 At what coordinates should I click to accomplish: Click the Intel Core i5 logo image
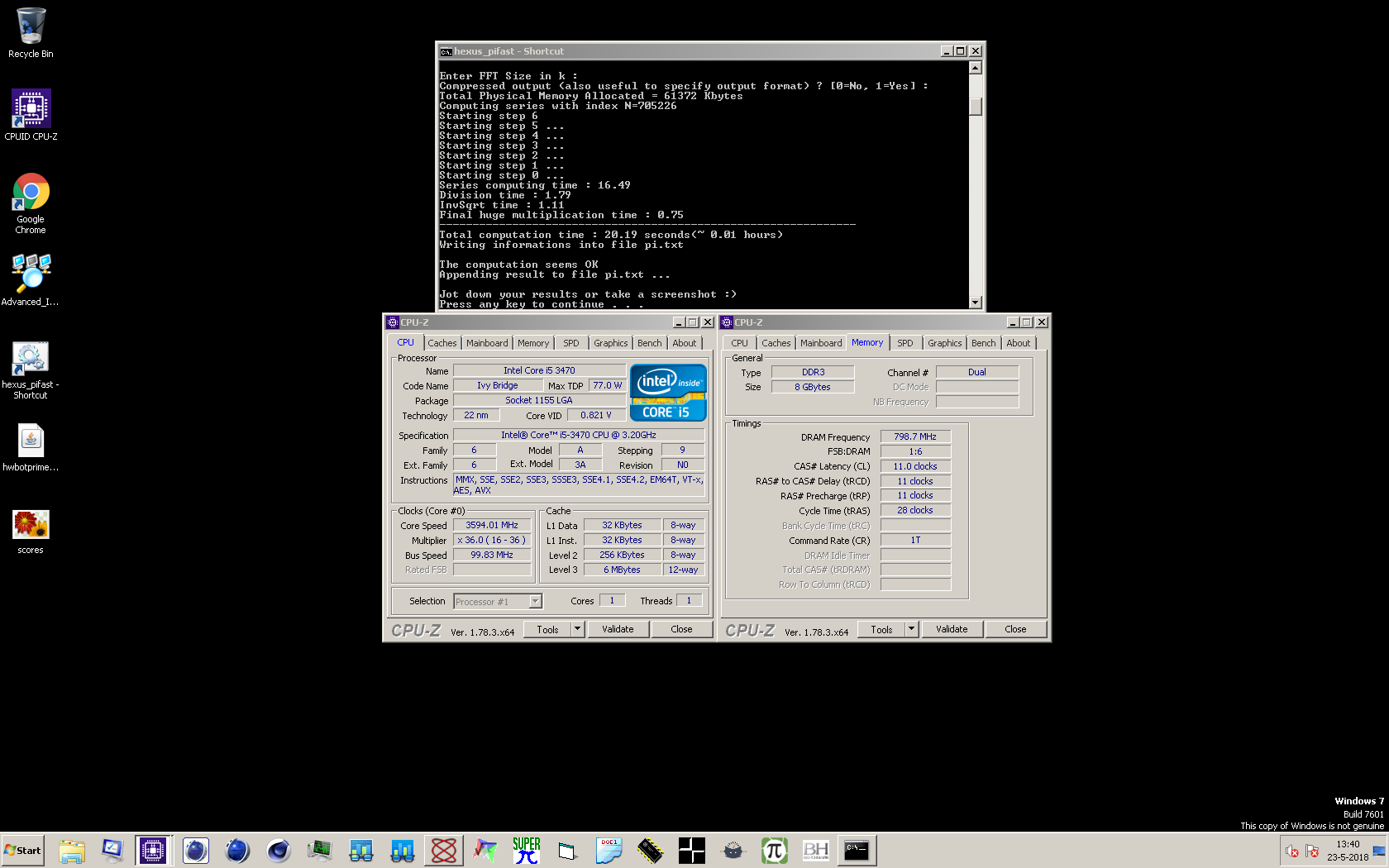click(x=668, y=393)
